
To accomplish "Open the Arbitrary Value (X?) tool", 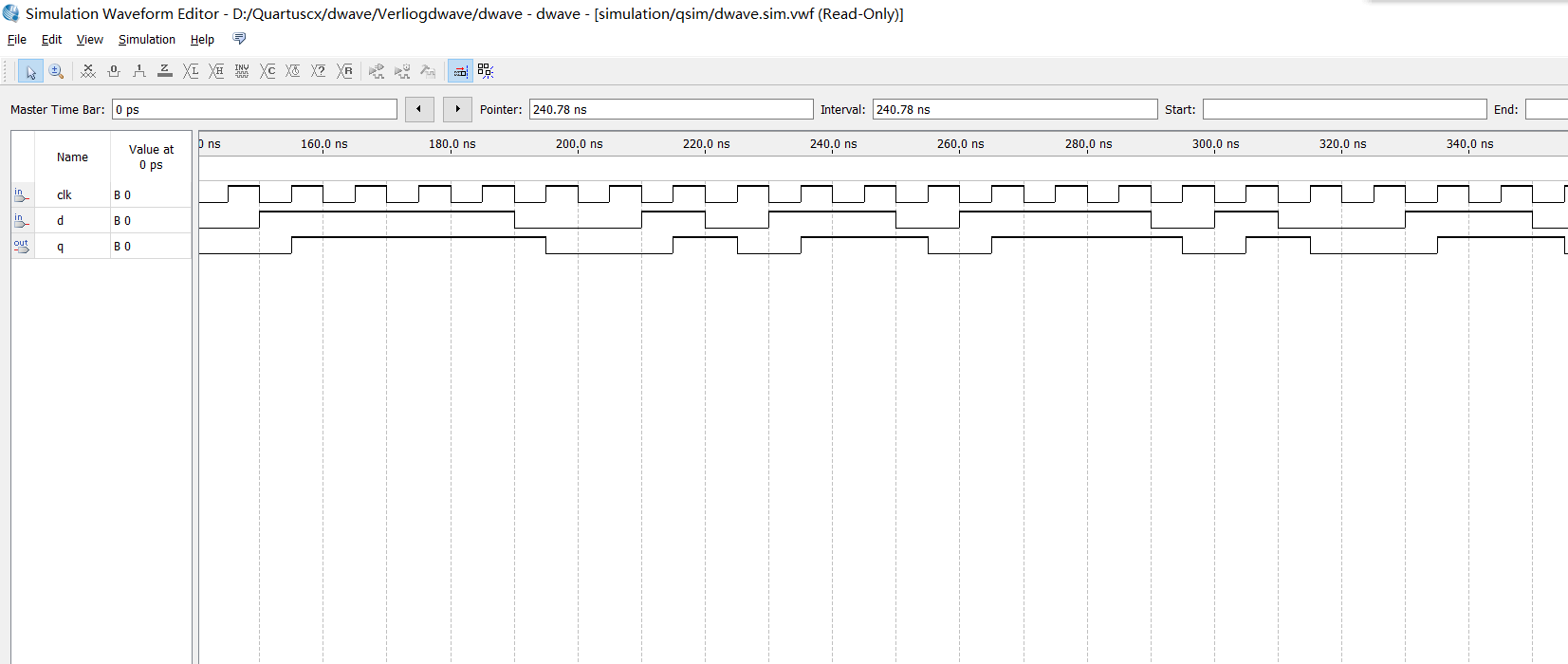I will point(319,71).
